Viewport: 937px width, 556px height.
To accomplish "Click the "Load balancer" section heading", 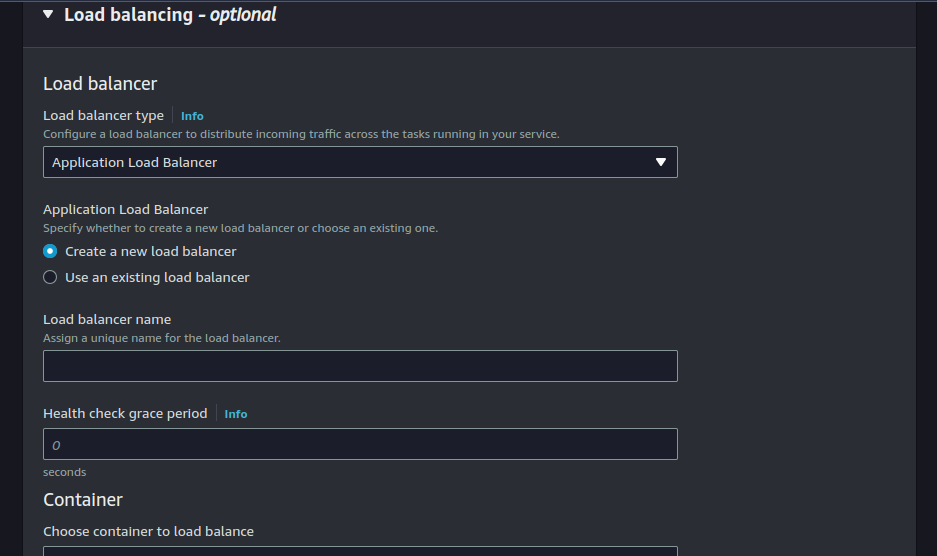I will [x=100, y=84].
